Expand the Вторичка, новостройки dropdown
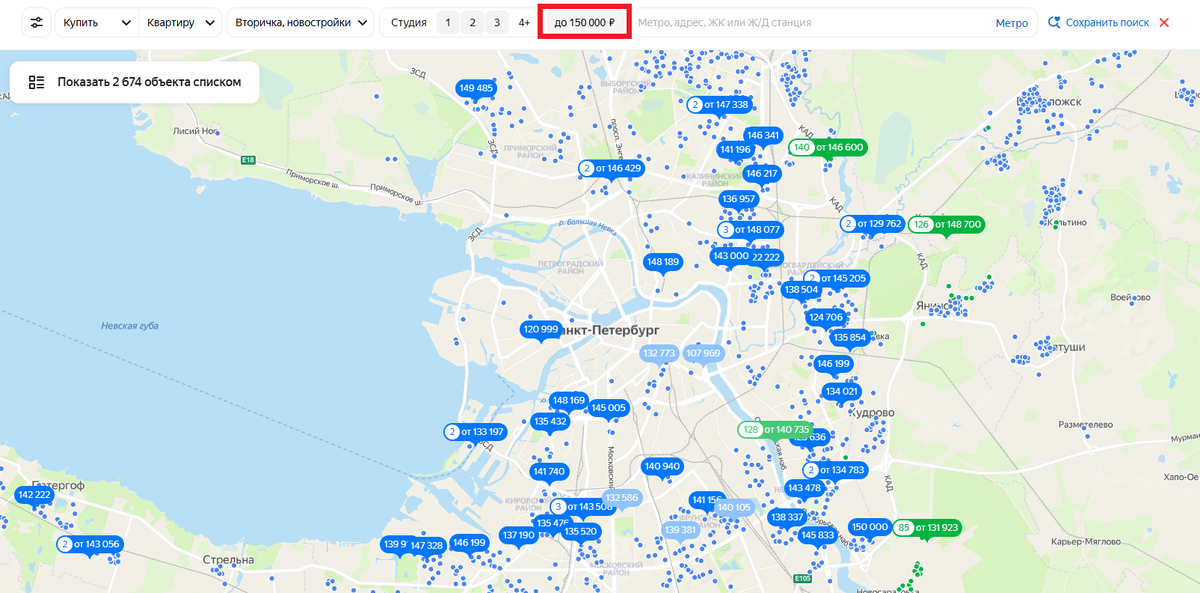Screen dimensions: 1200x593 (301, 22)
